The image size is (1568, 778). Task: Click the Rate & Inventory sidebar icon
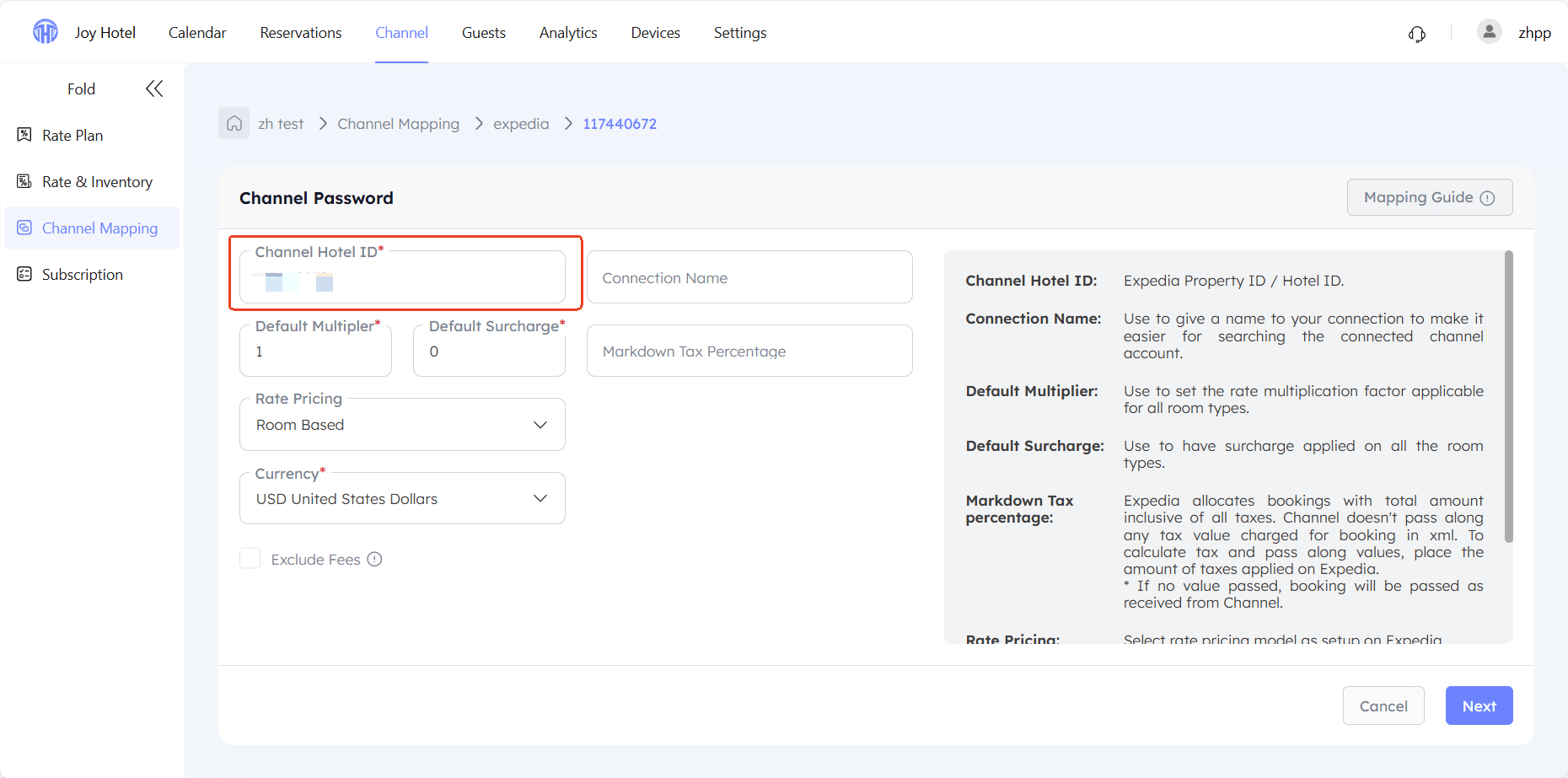pyautogui.click(x=24, y=181)
